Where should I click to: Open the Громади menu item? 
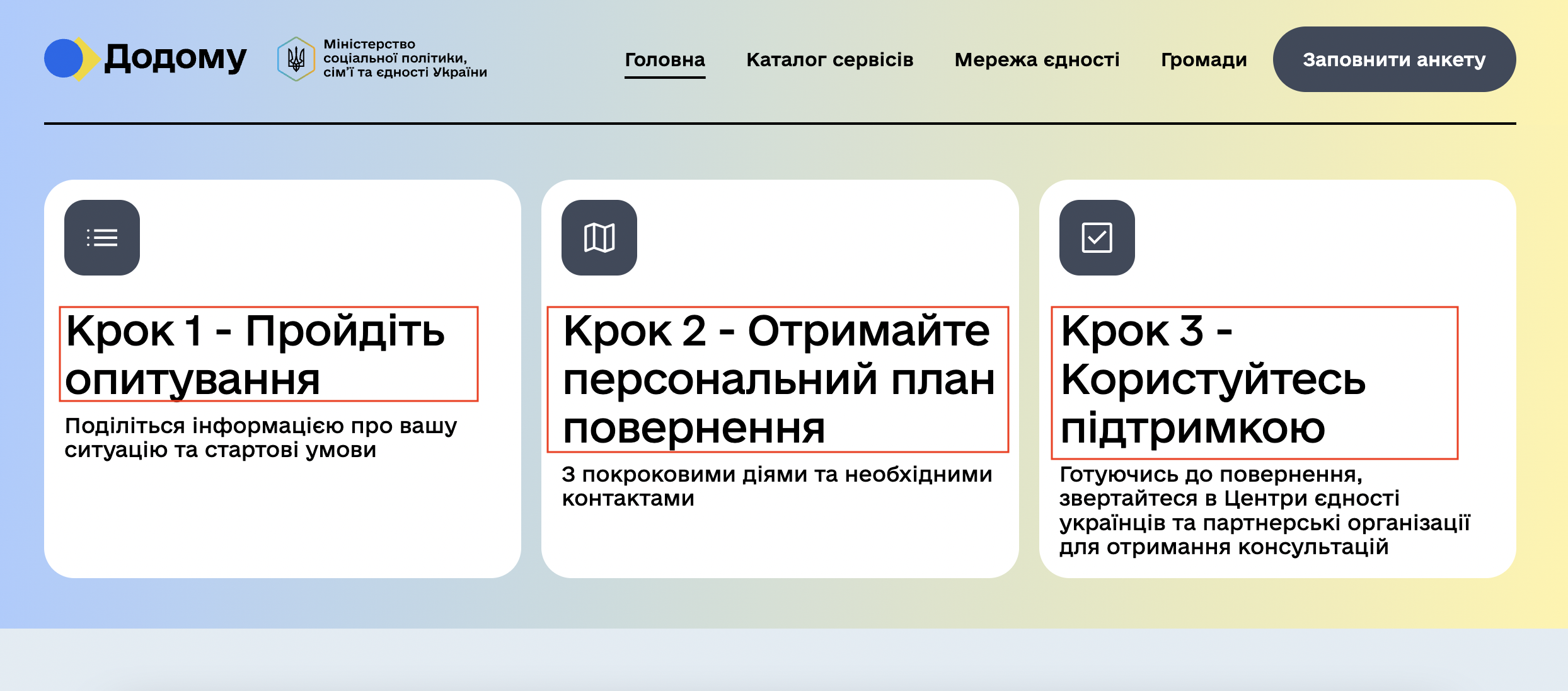point(1204,60)
